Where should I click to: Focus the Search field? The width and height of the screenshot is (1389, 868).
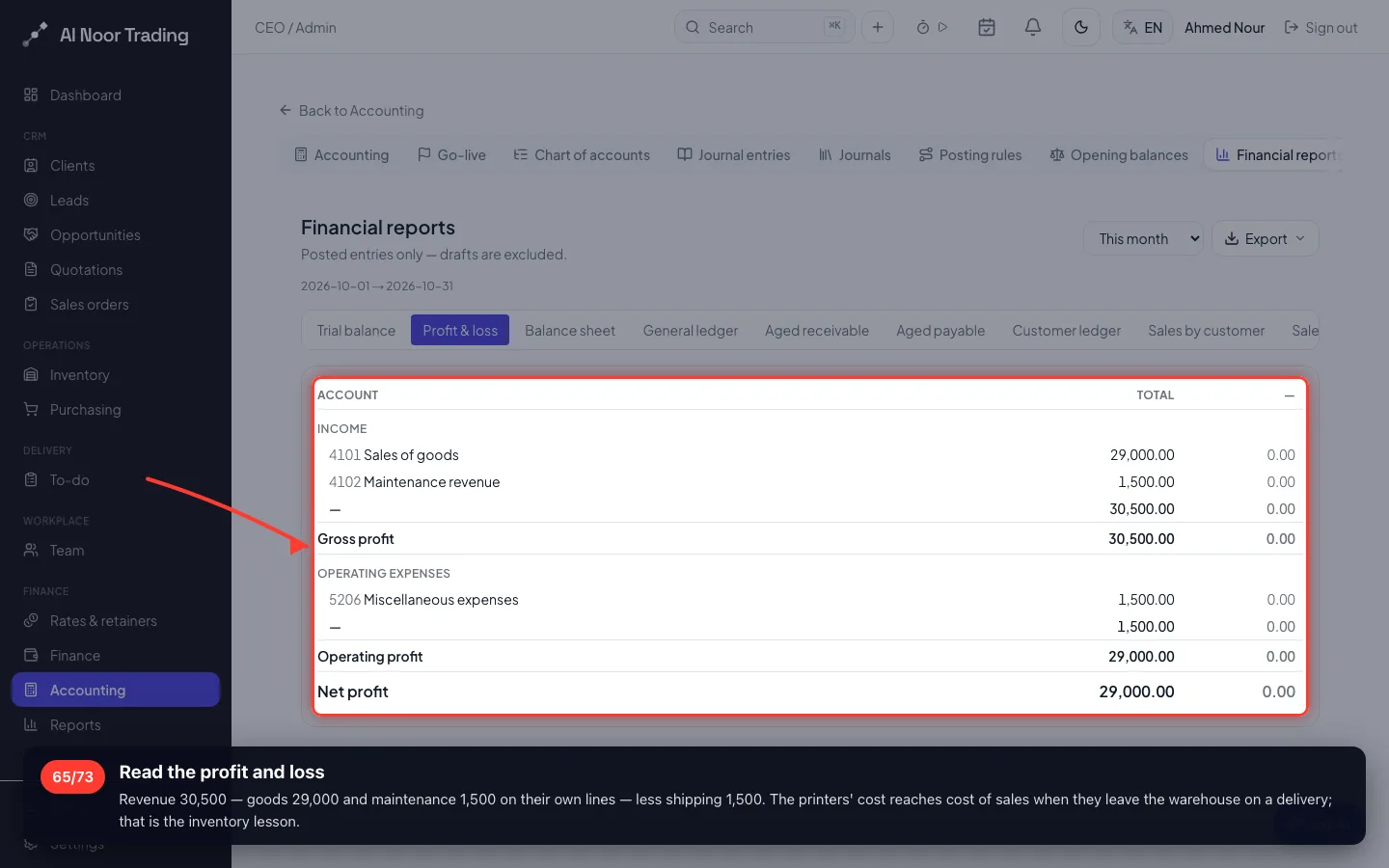click(x=764, y=27)
